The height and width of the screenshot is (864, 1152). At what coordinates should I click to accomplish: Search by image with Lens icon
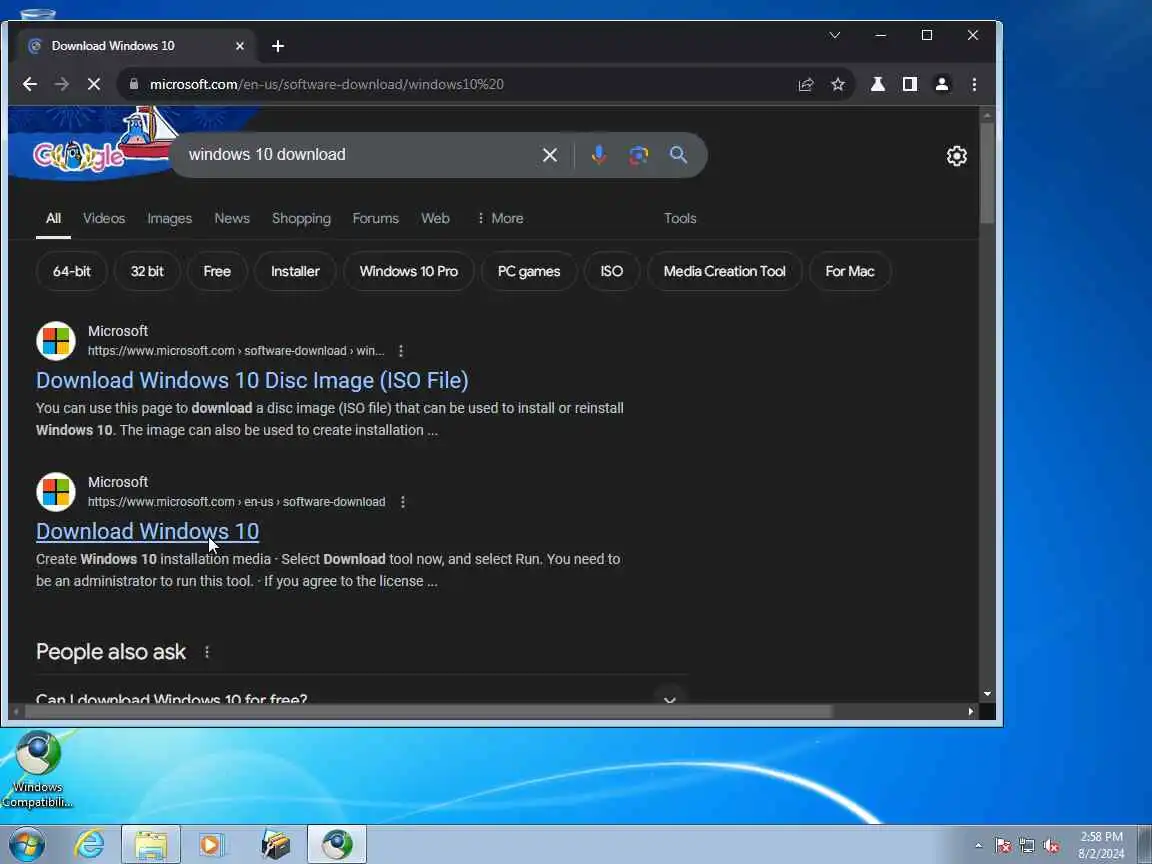[x=638, y=155]
